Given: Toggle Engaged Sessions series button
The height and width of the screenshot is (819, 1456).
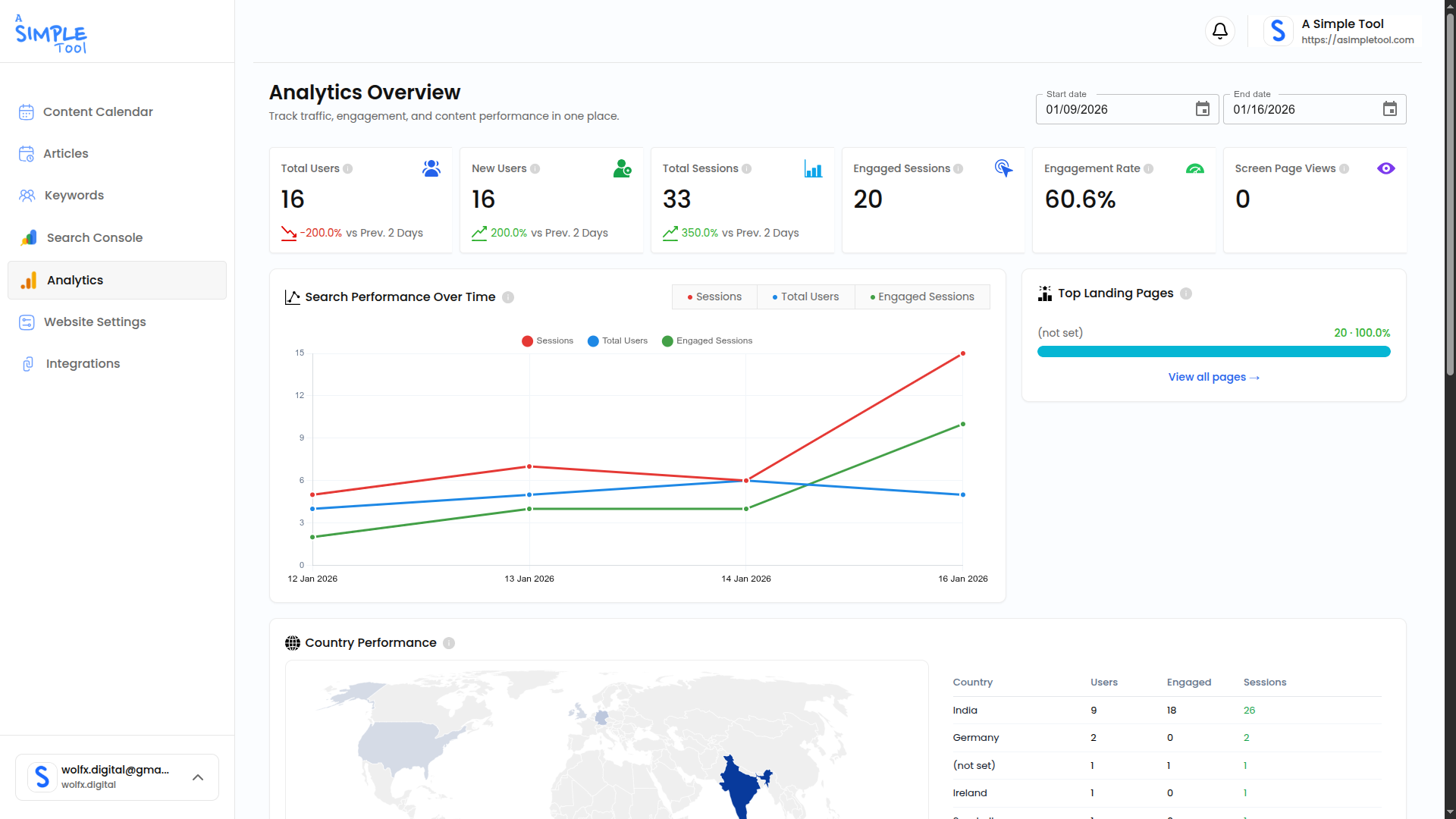Looking at the screenshot, I should (x=922, y=297).
